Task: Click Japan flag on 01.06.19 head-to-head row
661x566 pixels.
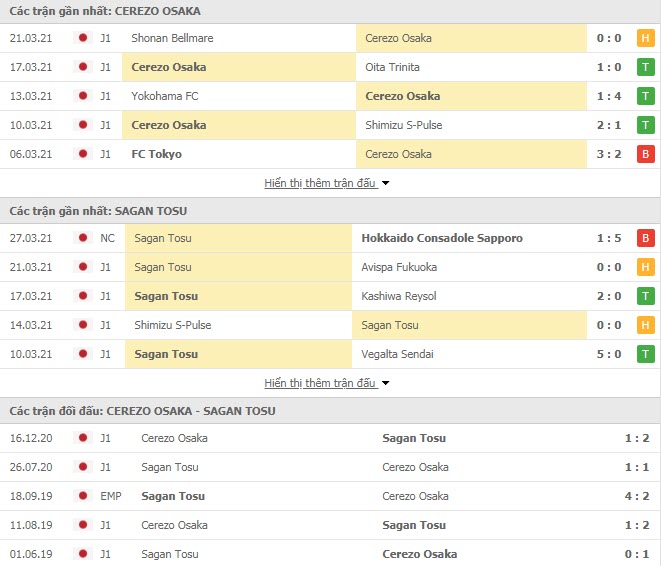Action: click(x=83, y=554)
